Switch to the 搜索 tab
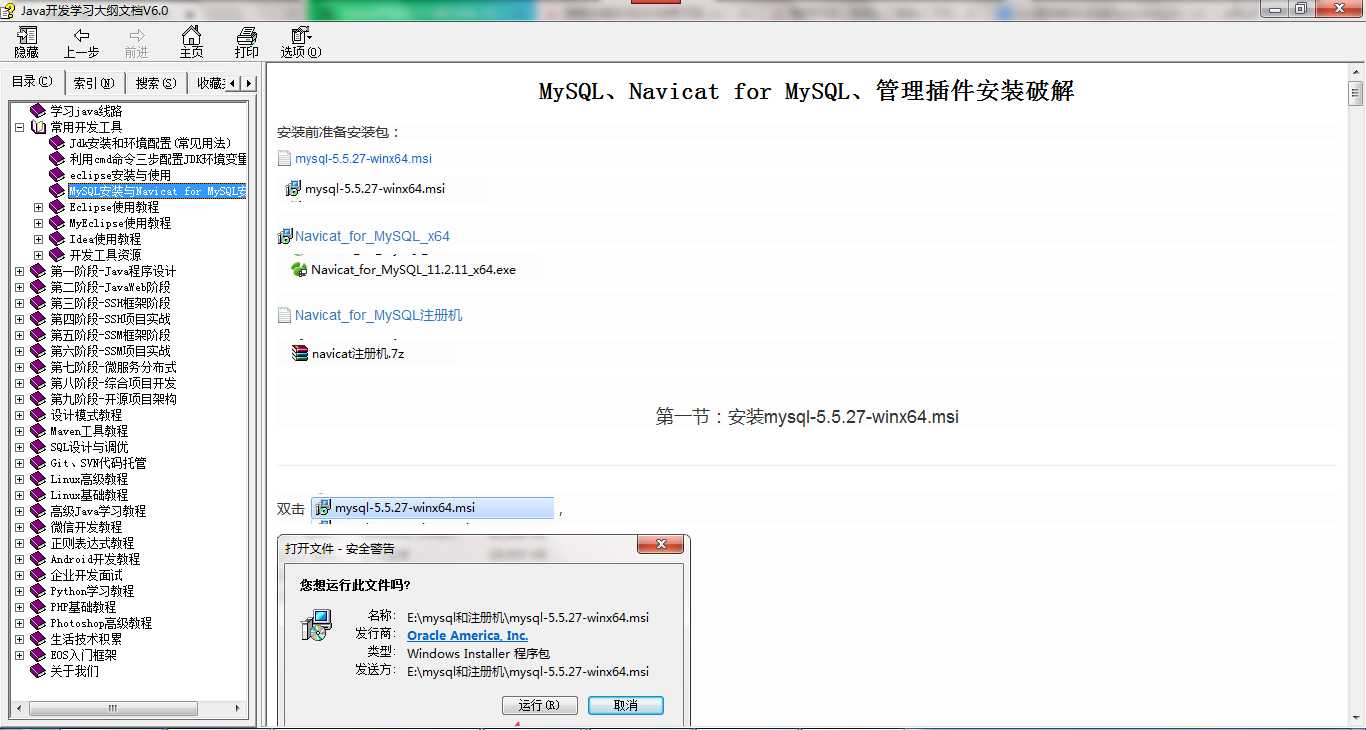The image size is (1366, 730). pos(156,83)
